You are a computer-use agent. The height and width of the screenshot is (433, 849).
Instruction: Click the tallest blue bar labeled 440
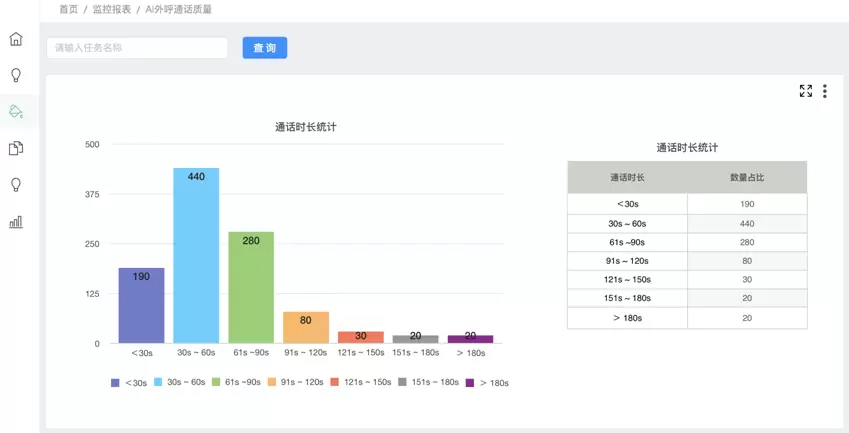[196, 256]
